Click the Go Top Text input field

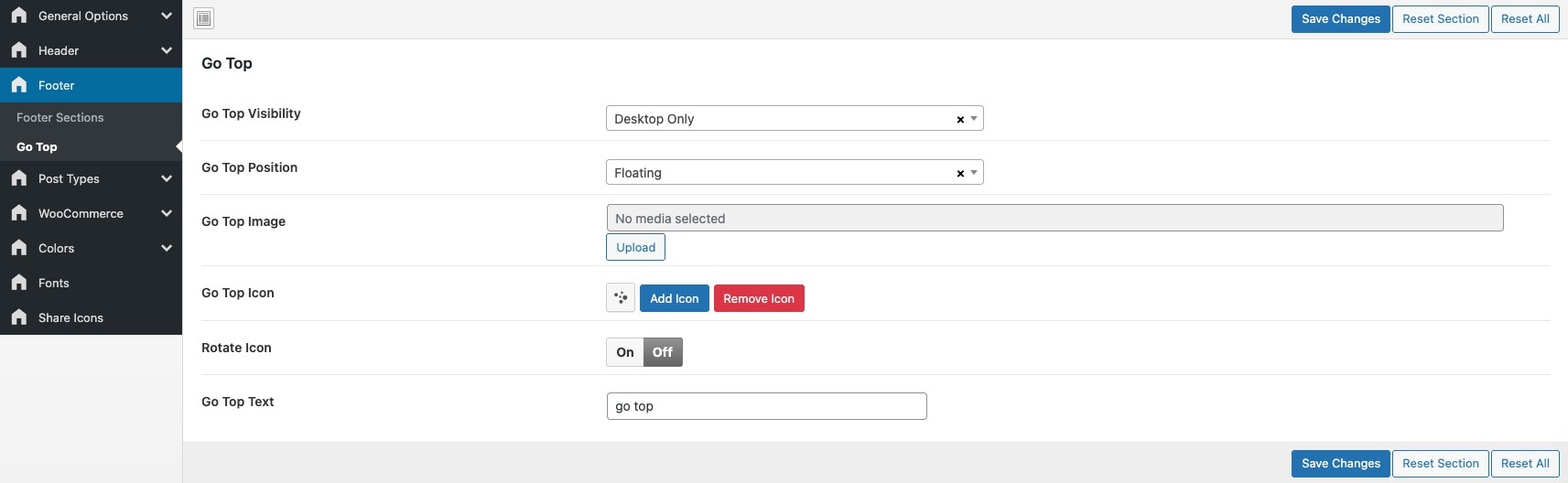(x=766, y=406)
